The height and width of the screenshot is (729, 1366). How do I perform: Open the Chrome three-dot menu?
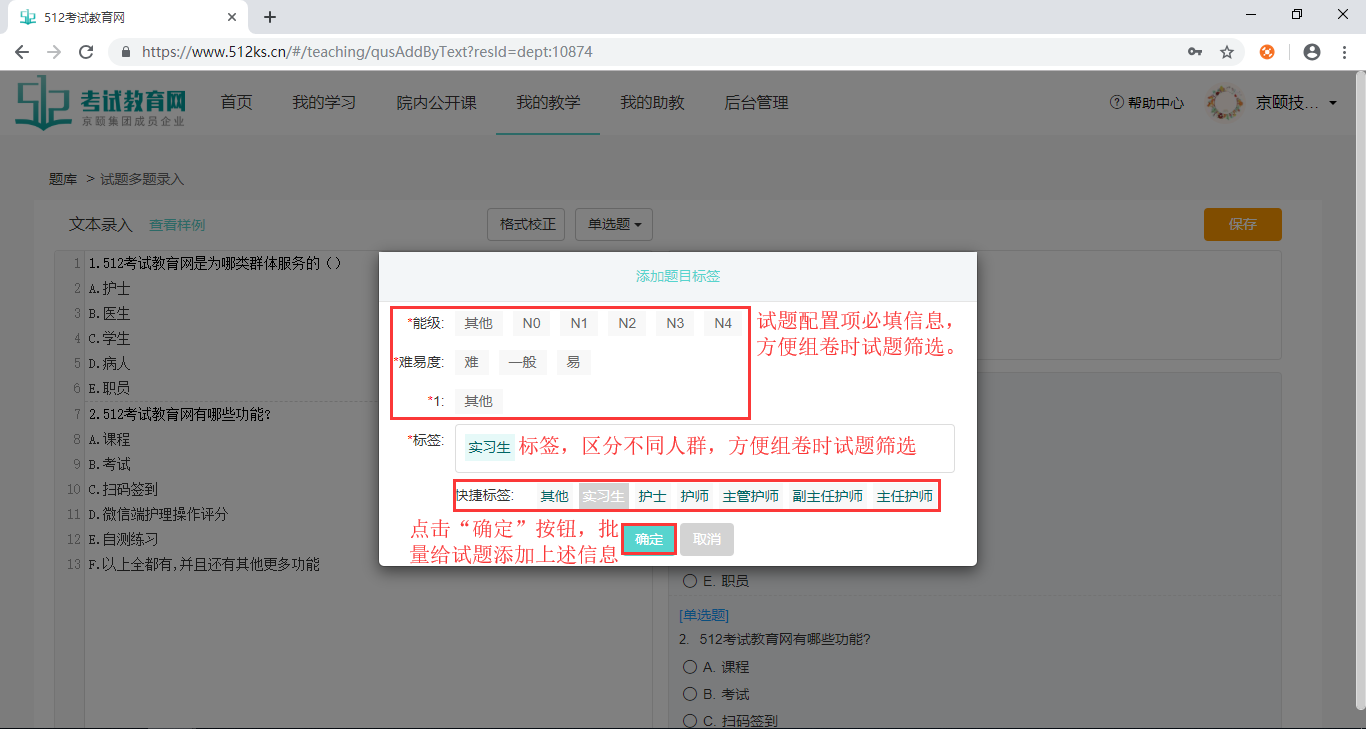point(1344,52)
